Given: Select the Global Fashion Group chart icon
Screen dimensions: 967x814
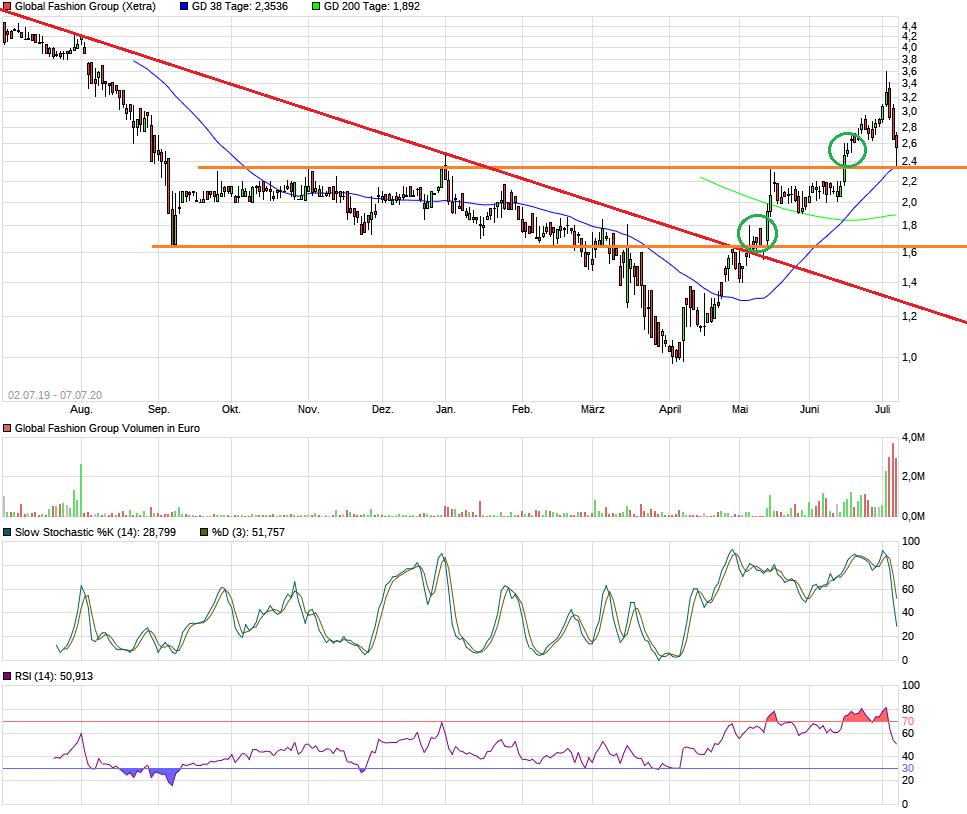Looking at the screenshot, I should coord(6,6).
